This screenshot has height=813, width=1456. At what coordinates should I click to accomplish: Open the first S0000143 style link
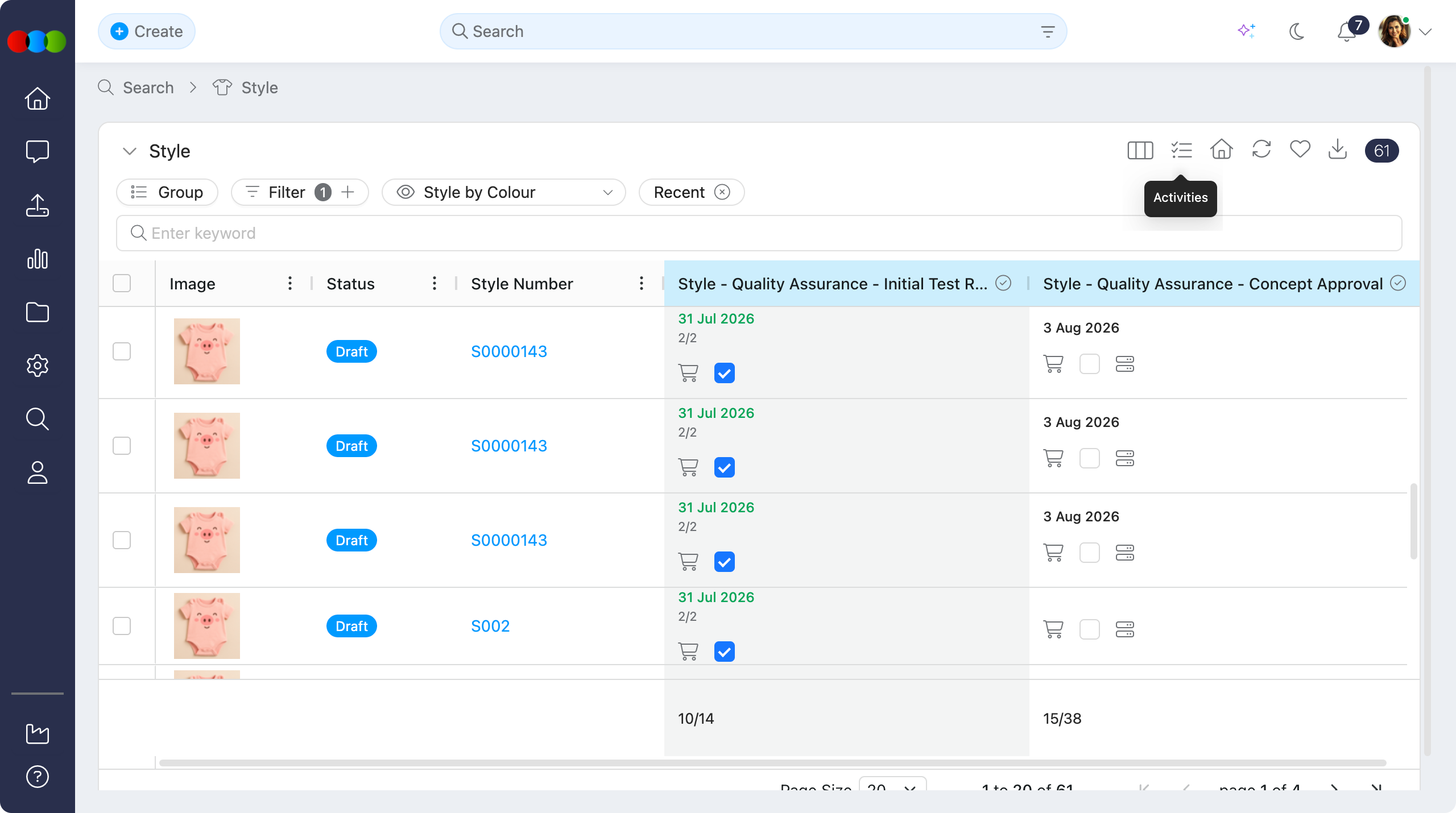[x=509, y=351]
